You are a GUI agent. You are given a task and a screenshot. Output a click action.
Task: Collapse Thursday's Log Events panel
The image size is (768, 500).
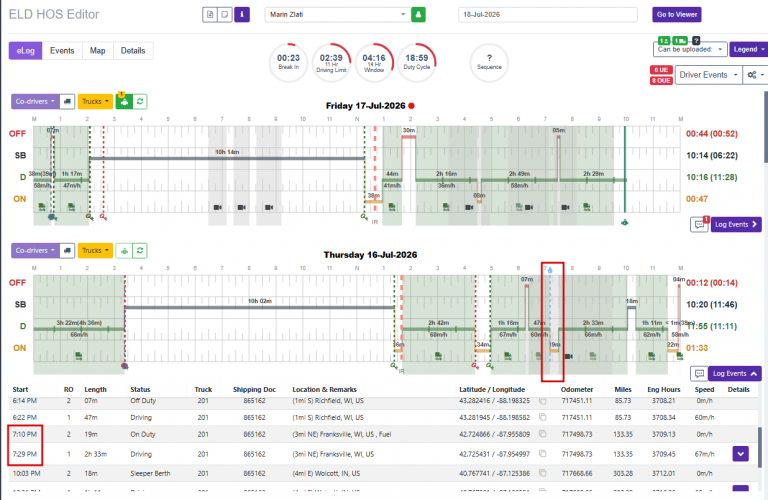734,374
